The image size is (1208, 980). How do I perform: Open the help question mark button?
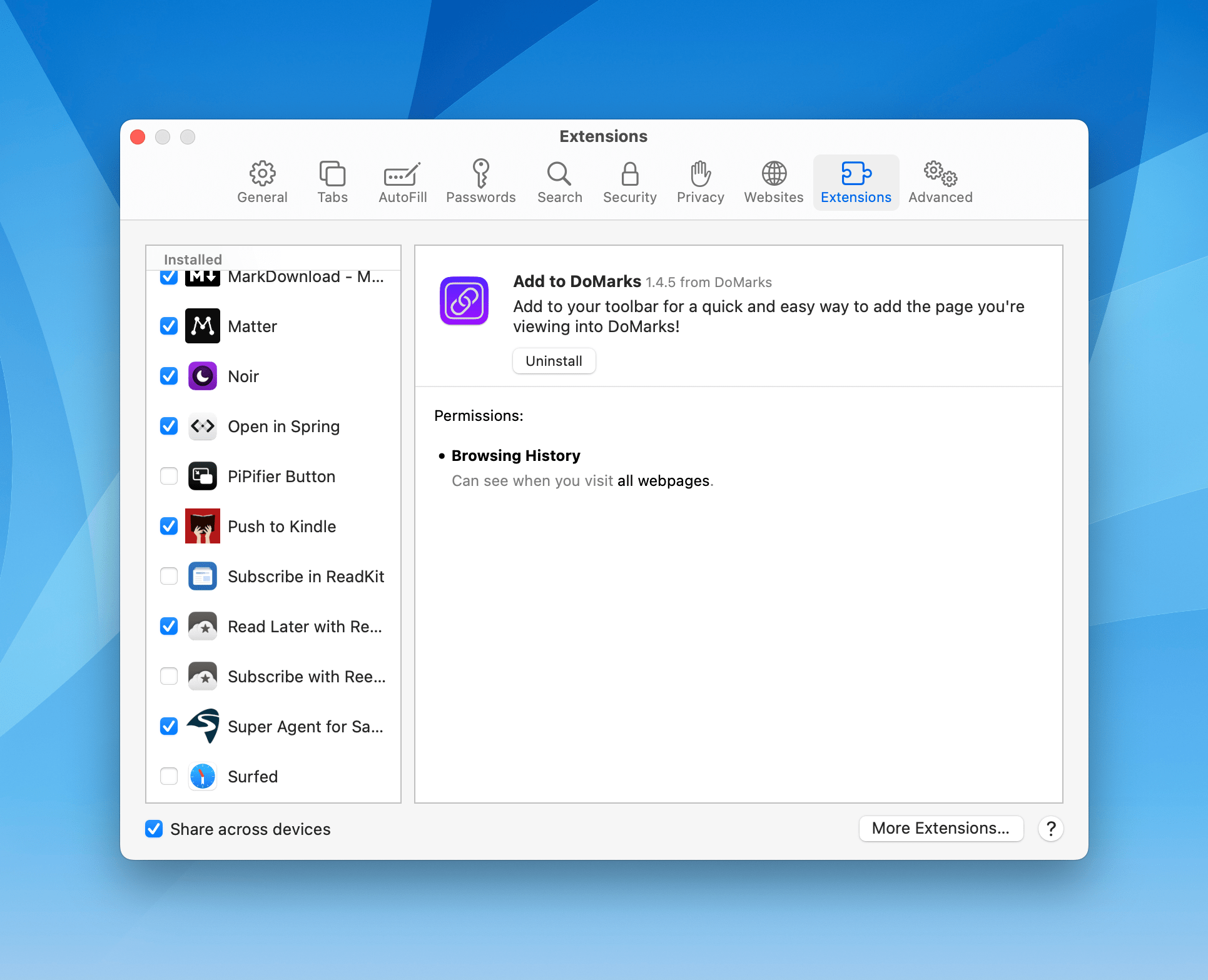point(1051,829)
